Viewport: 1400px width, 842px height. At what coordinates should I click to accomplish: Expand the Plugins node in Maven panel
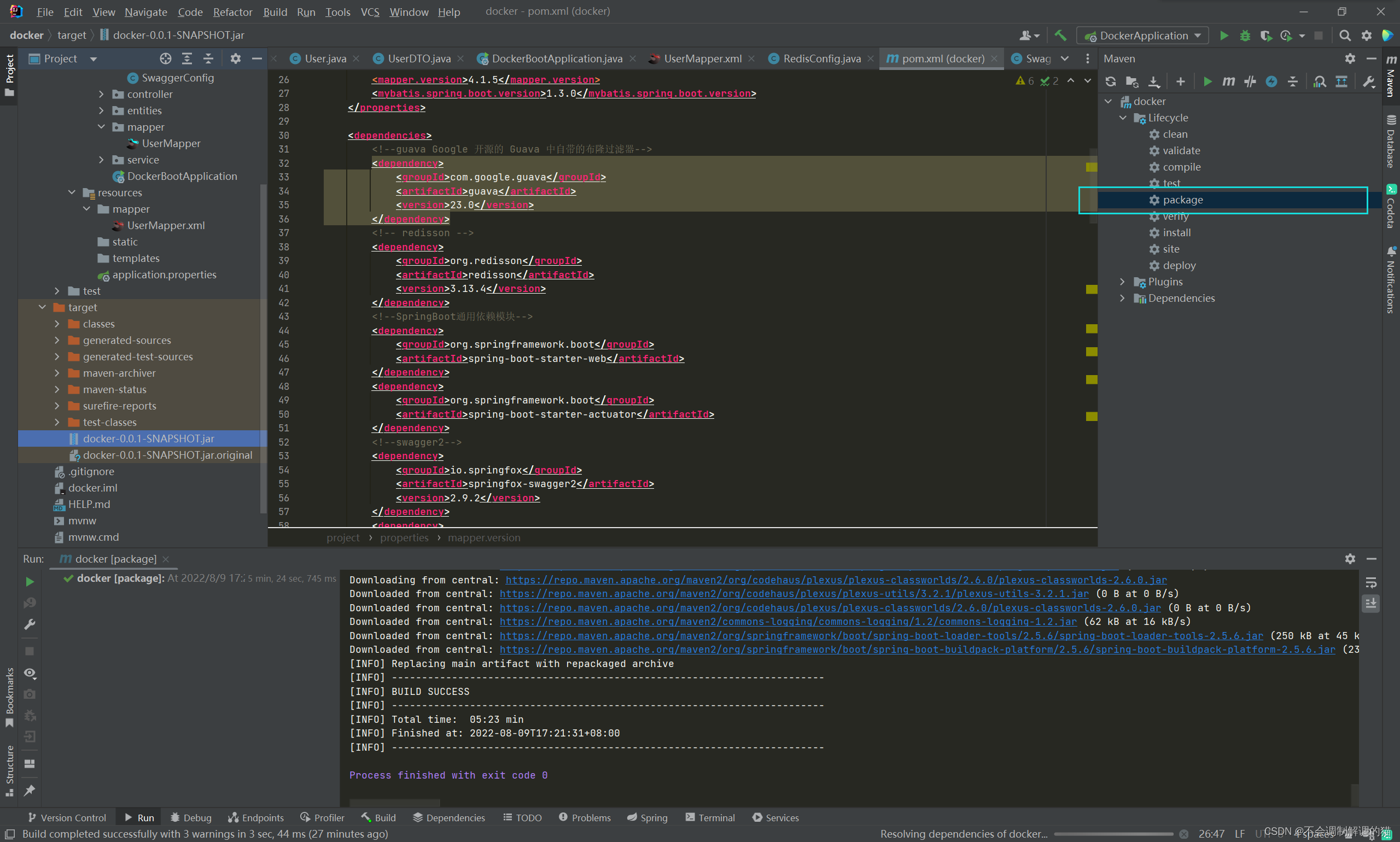point(1122,282)
